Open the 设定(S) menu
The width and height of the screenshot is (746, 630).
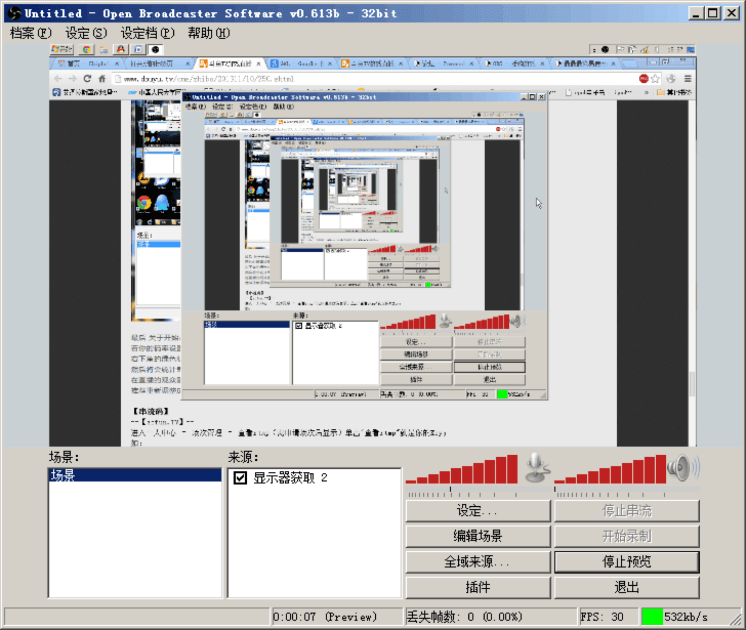click(x=86, y=33)
